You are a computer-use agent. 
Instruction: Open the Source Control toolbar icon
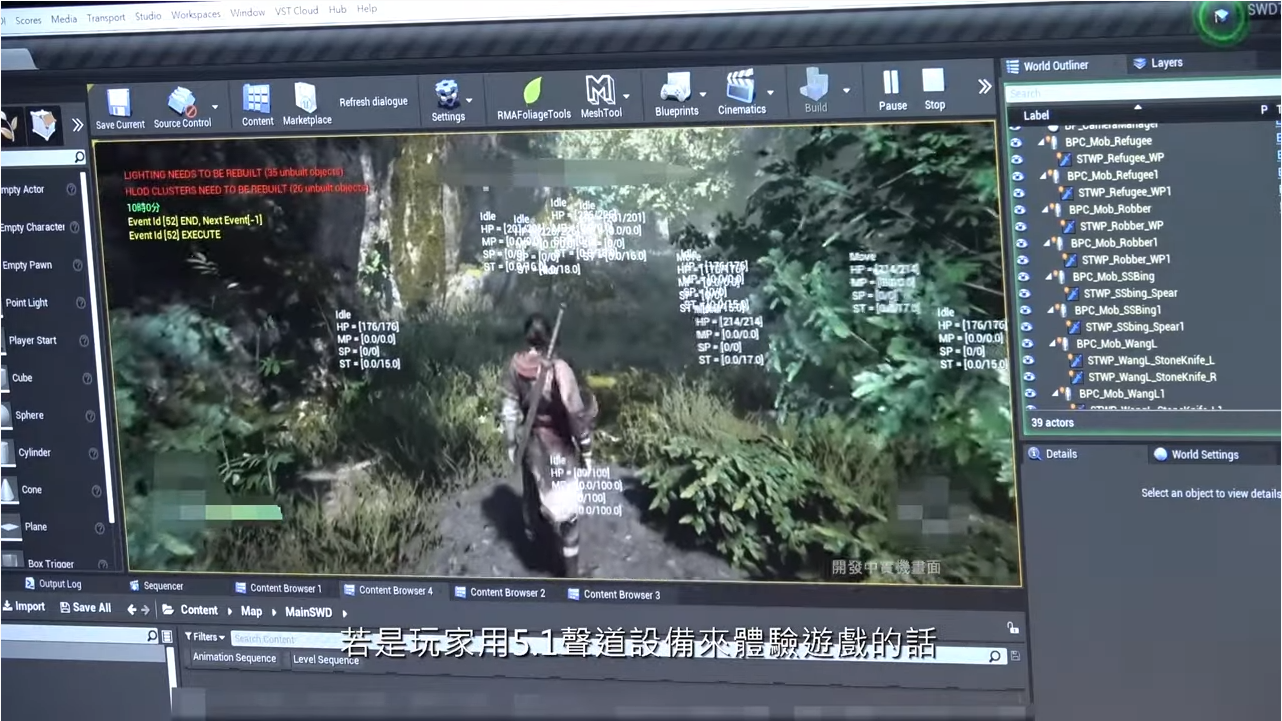(x=181, y=101)
